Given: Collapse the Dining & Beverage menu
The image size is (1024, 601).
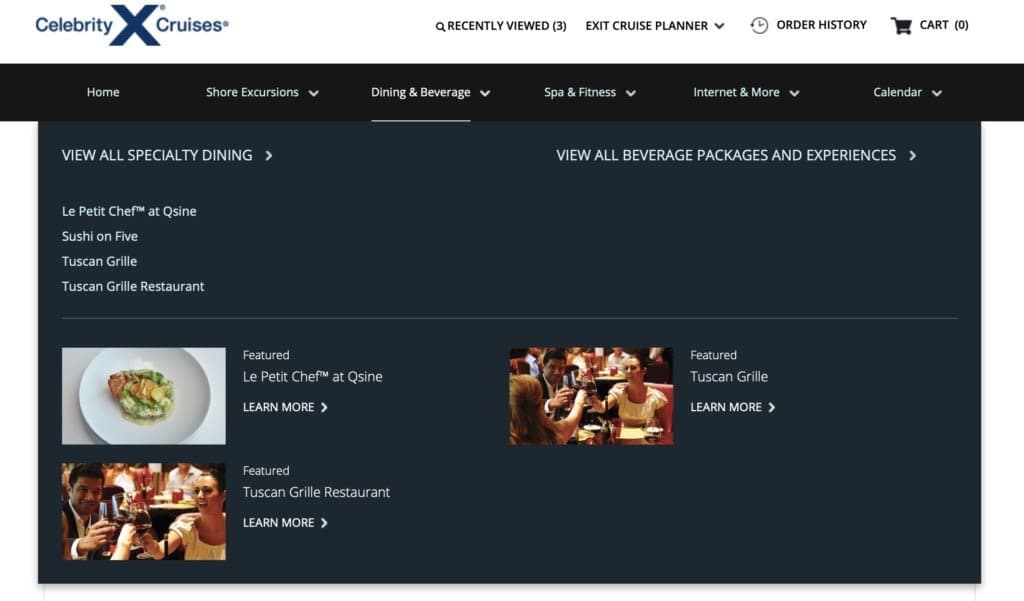Looking at the screenshot, I should (485, 93).
